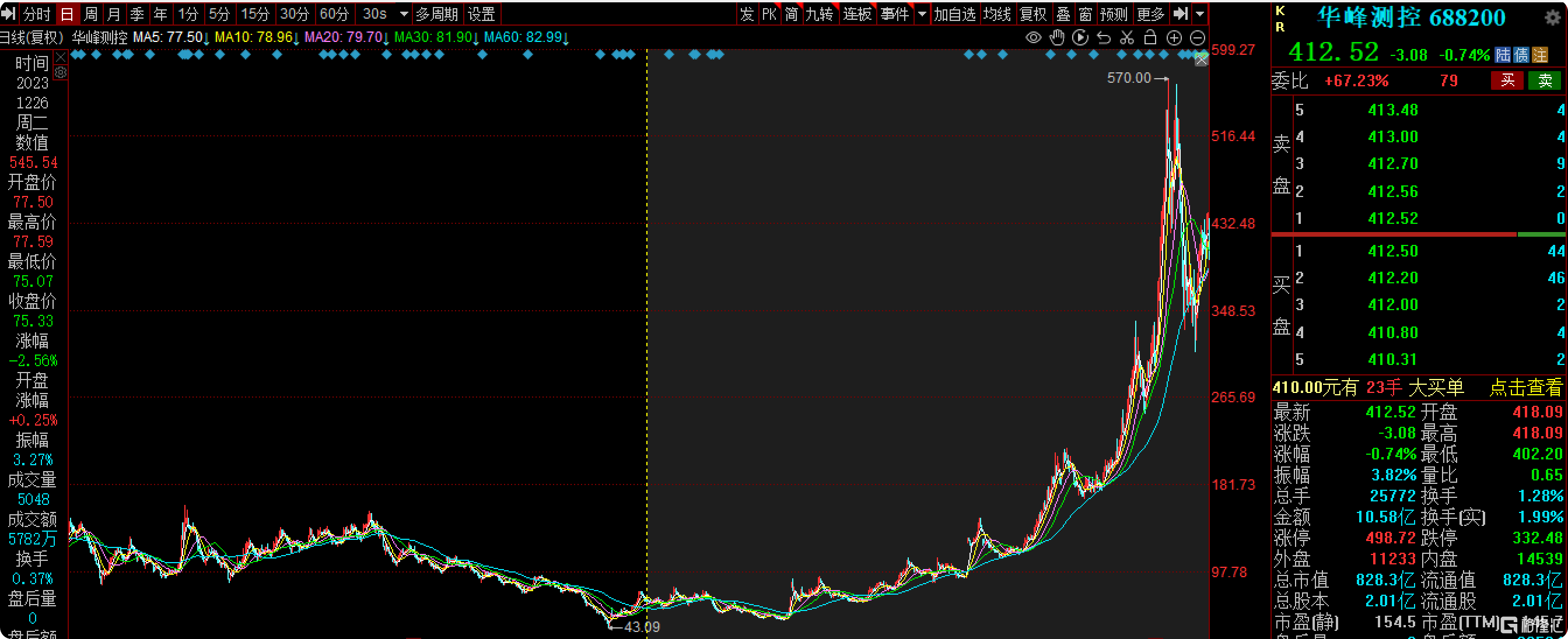Undo last action with the back arrow icon
Screen dimensions: 1568x639
[1104, 38]
